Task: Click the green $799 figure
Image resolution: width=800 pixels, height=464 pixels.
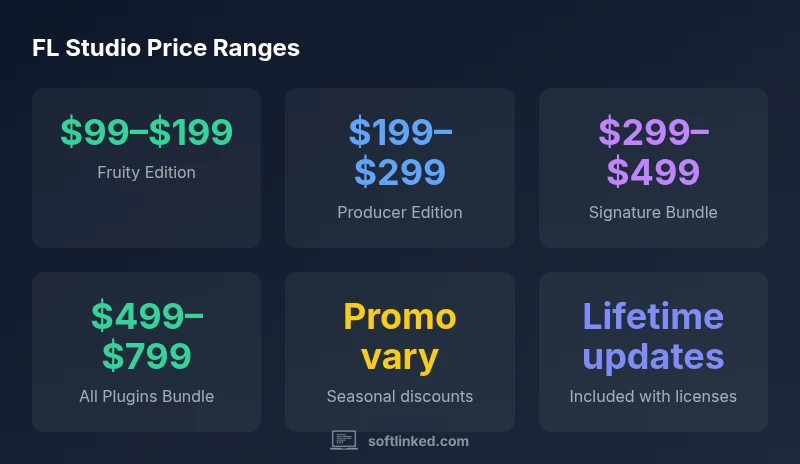Action: [x=146, y=356]
